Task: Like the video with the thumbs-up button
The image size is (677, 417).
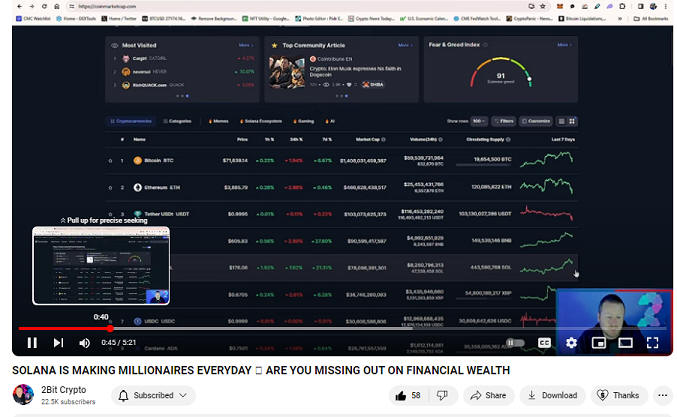Action: (x=408, y=395)
